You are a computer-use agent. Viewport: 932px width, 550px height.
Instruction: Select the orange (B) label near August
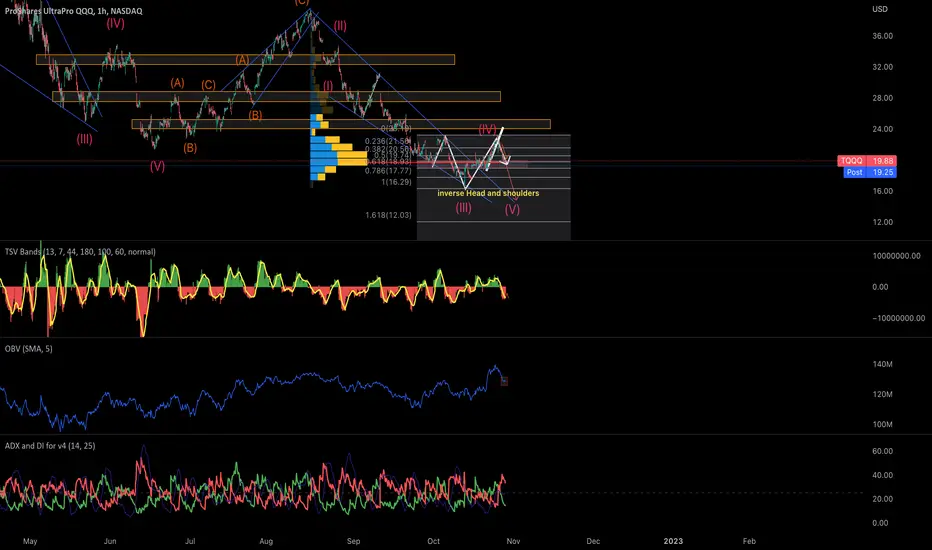pyautogui.click(x=255, y=115)
